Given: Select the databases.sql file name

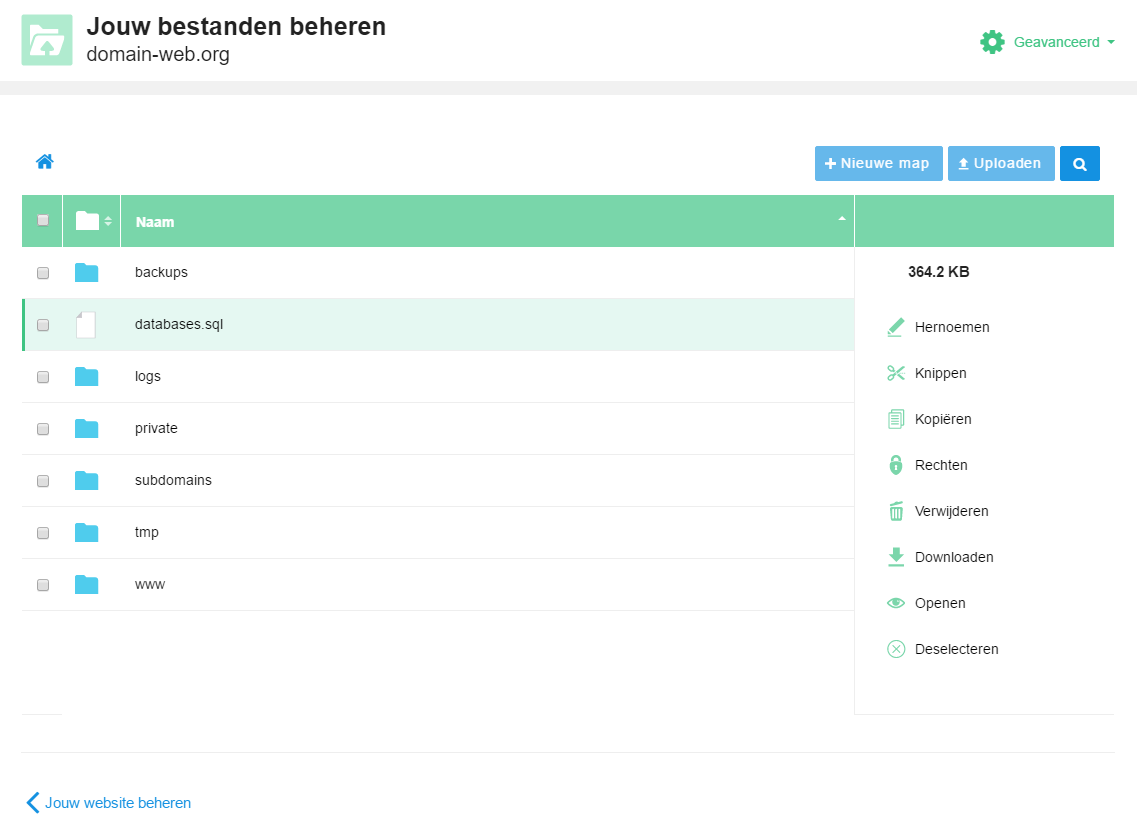Looking at the screenshot, I should coord(179,324).
